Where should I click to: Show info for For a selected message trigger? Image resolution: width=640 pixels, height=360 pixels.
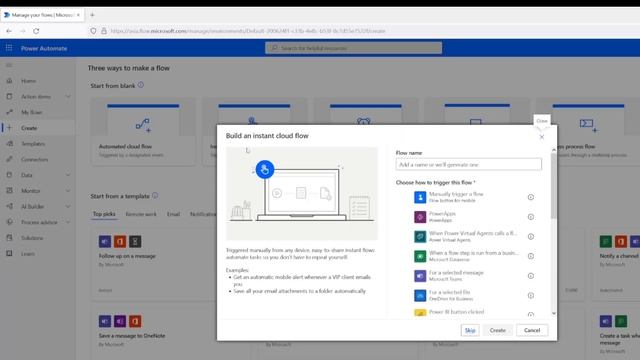click(x=531, y=276)
